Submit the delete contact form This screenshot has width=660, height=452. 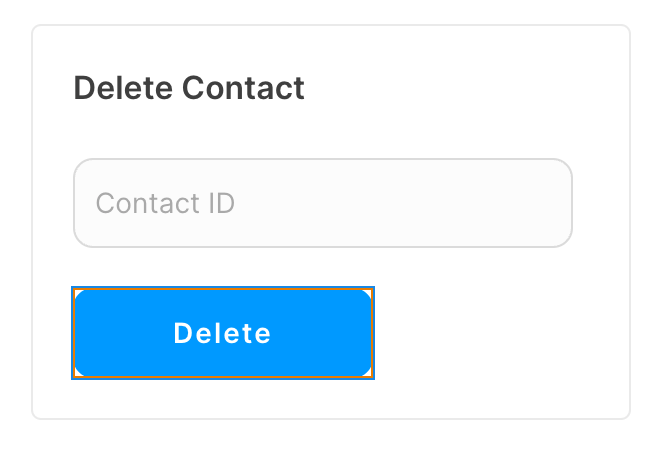223,333
